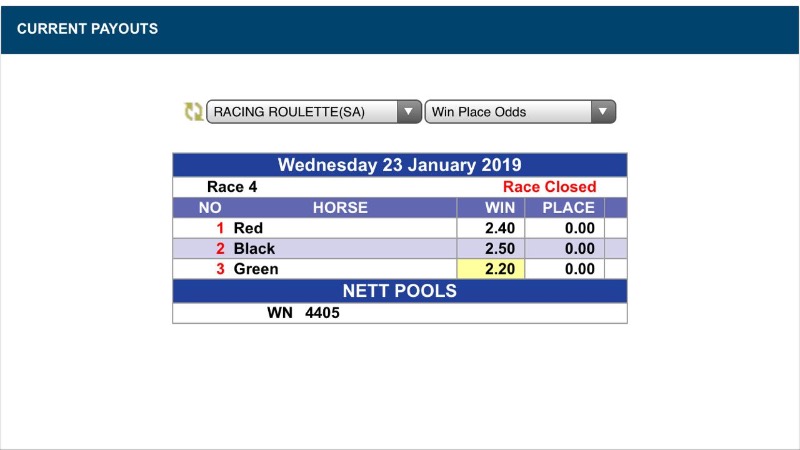
Task: Select the CURRENT PAYOUTS header title
Action: [87, 29]
